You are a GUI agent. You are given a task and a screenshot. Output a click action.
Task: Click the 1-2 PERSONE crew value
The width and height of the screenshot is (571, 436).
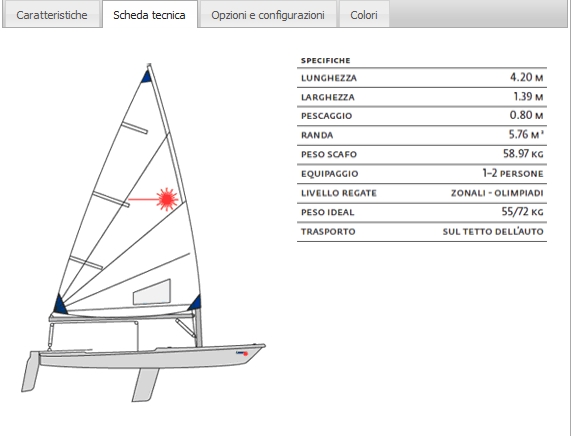513,173
